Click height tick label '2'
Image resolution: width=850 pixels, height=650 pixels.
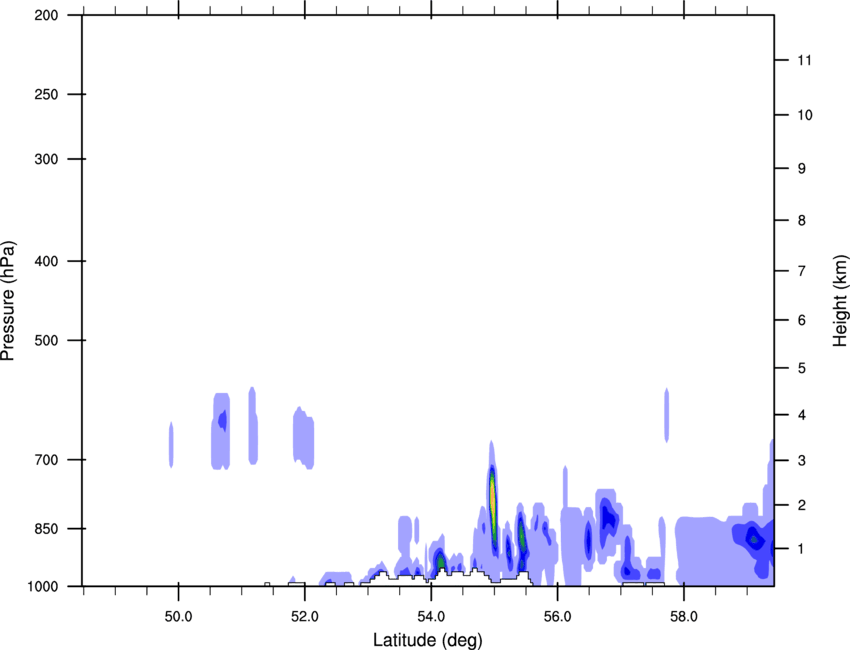point(802,505)
